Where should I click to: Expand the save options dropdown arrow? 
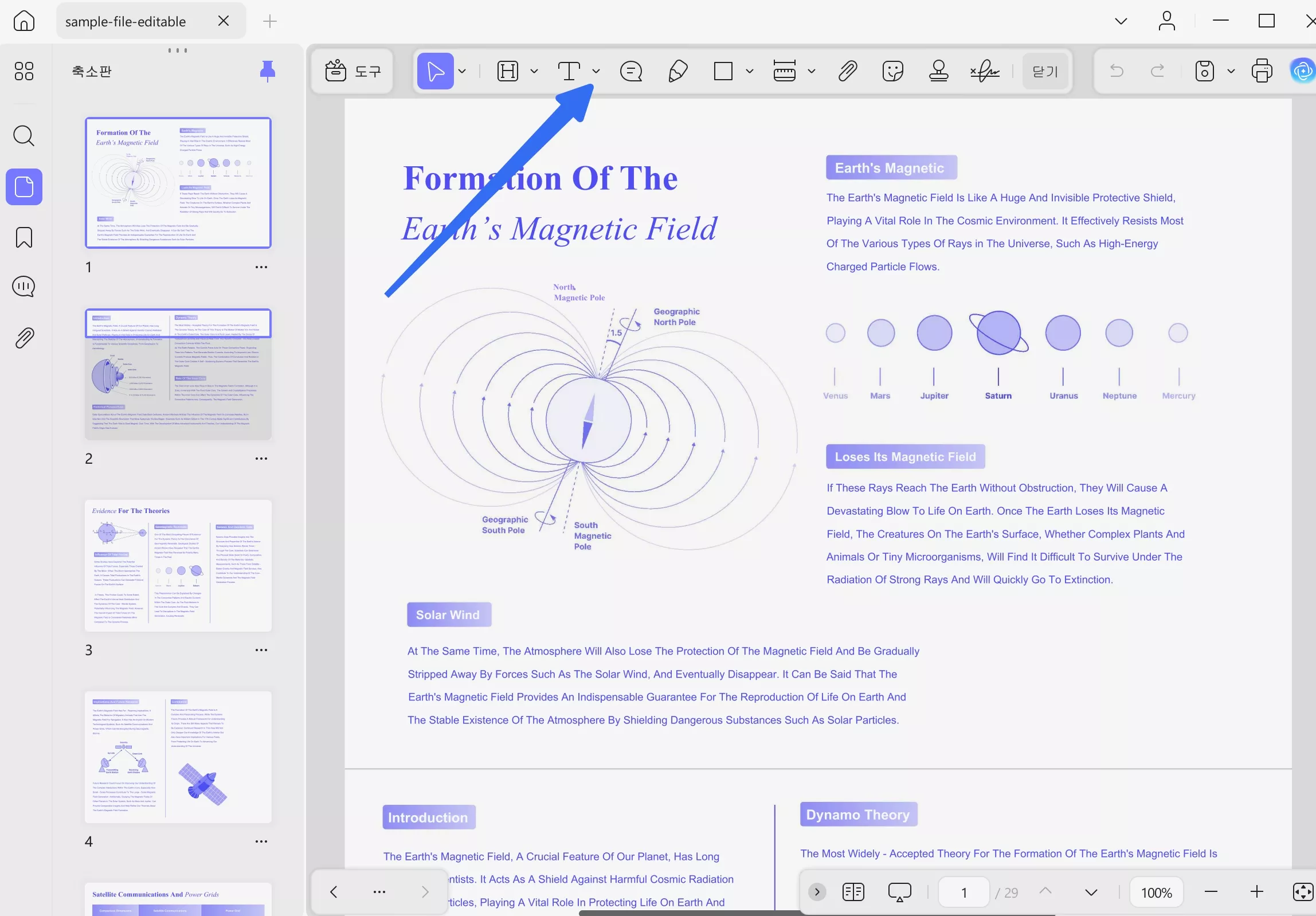pyautogui.click(x=1231, y=71)
